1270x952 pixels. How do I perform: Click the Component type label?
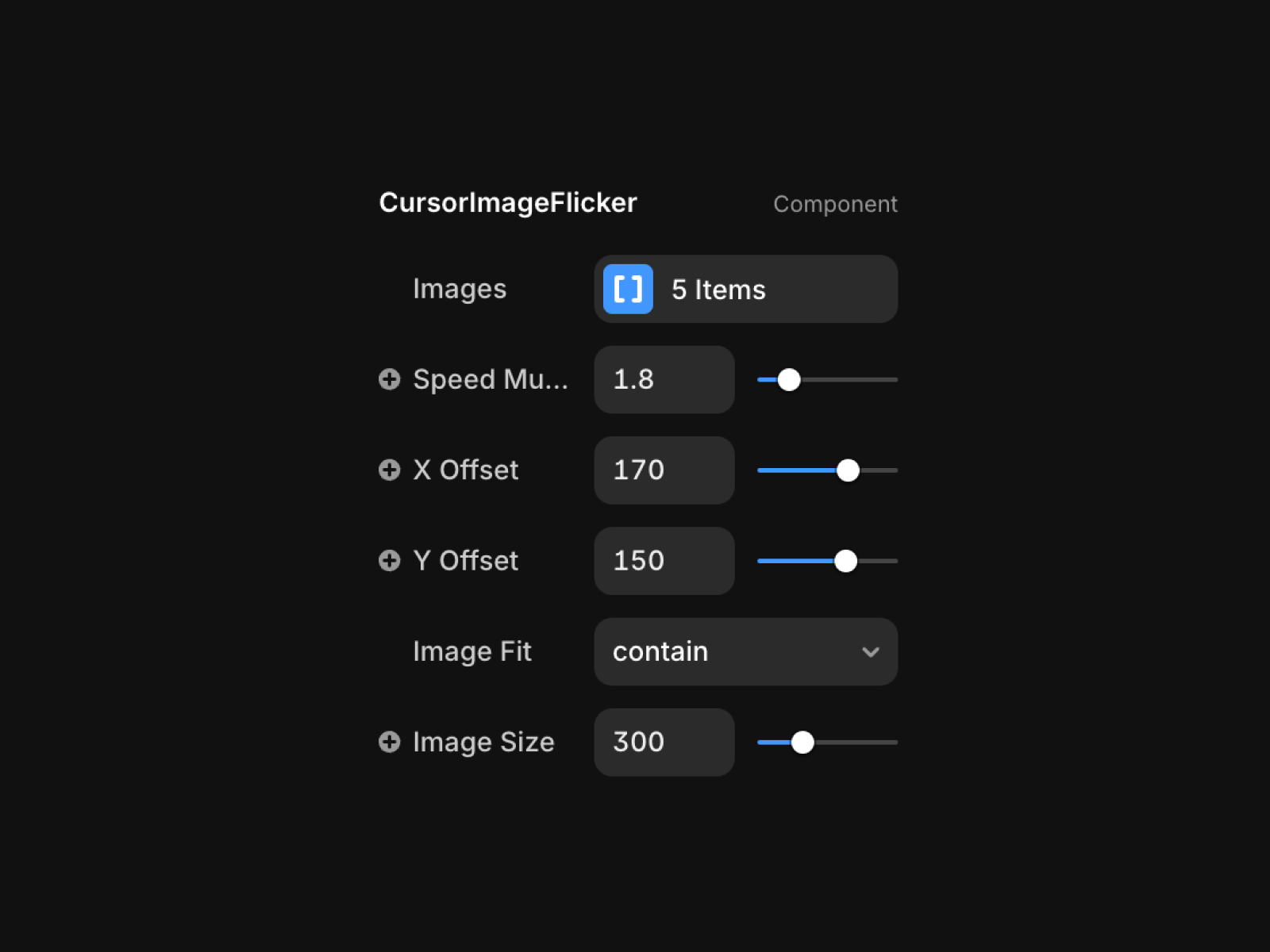point(835,204)
